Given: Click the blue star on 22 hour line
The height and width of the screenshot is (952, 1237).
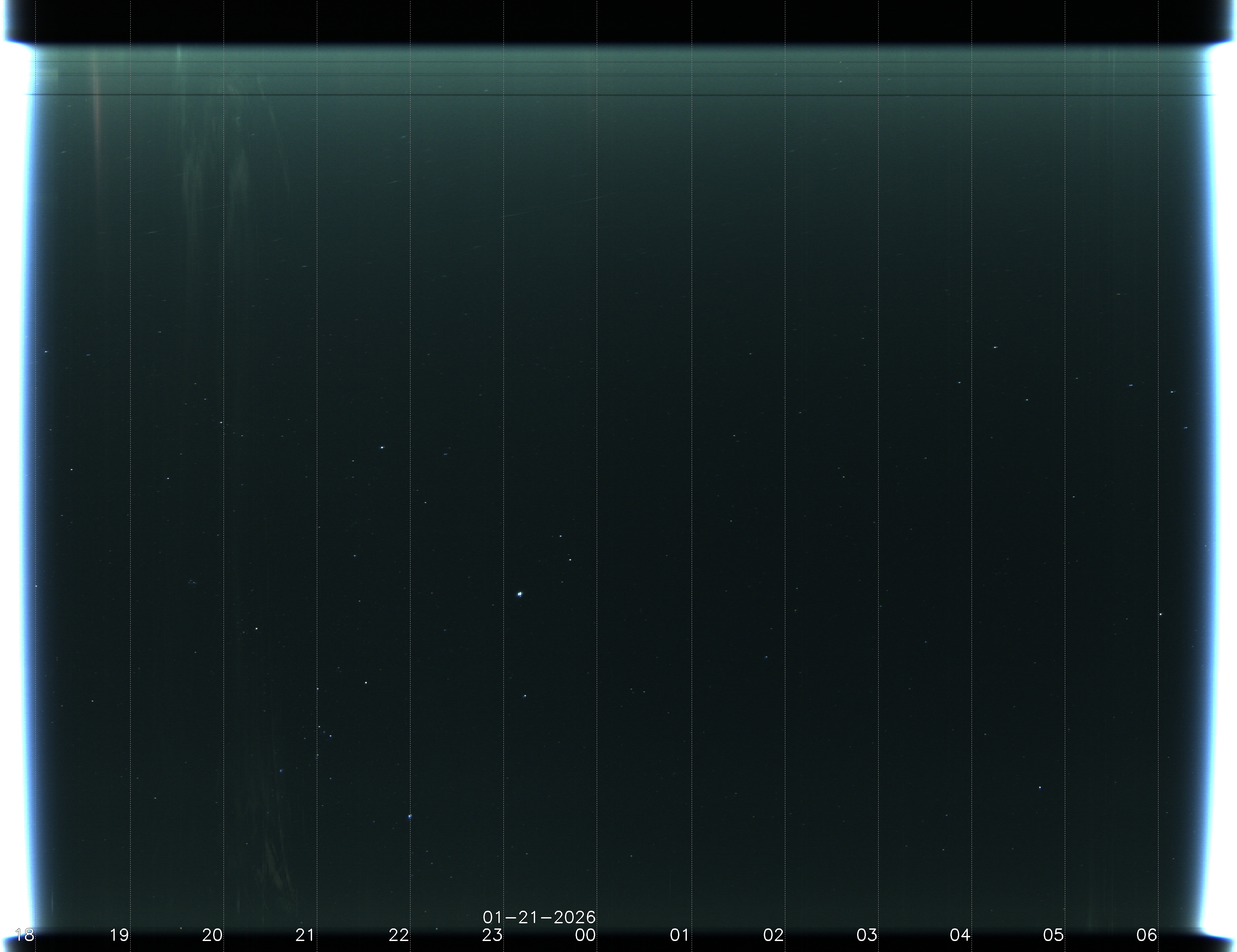Looking at the screenshot, I should point(410,817).
